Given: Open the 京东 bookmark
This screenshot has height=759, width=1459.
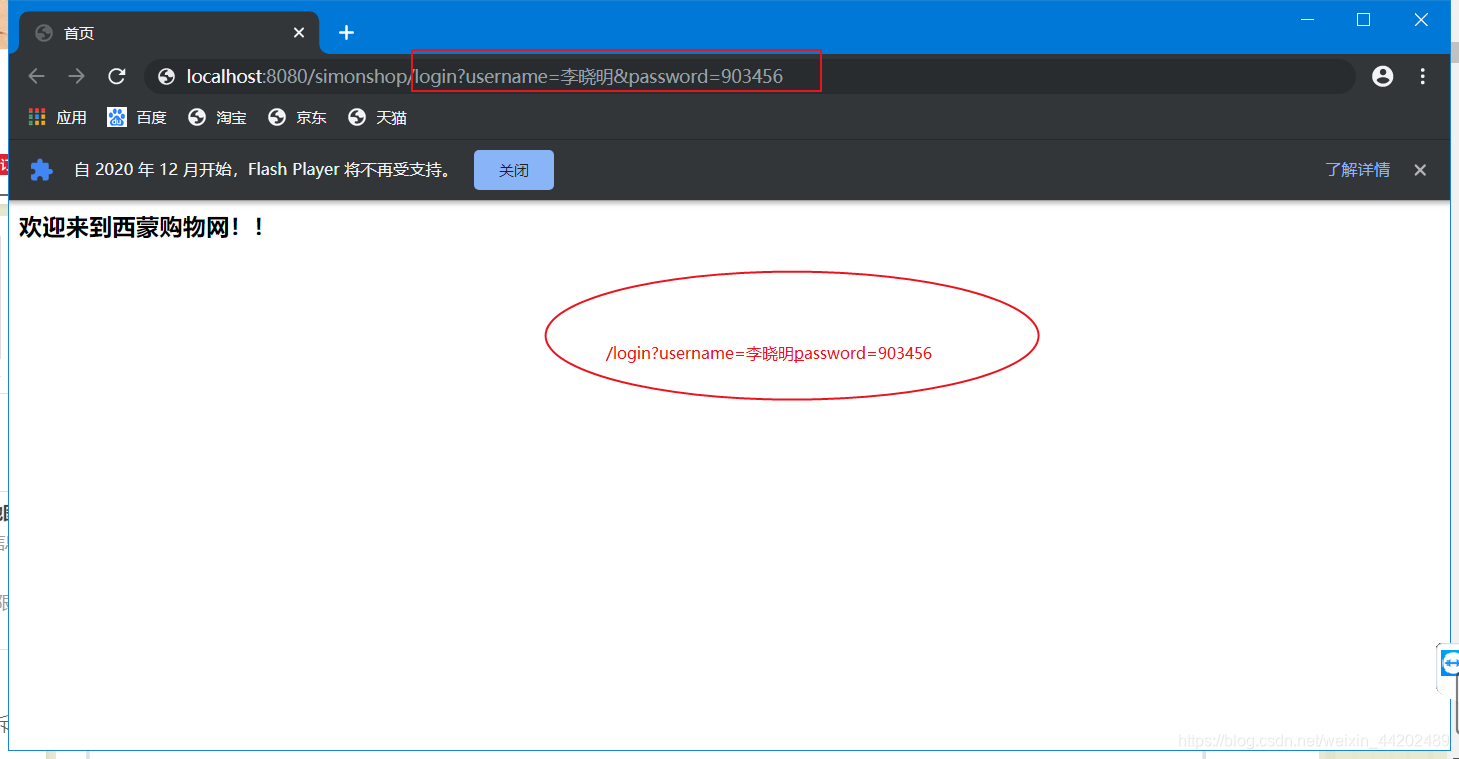Looking at the screenshot, I should point(297,118).
